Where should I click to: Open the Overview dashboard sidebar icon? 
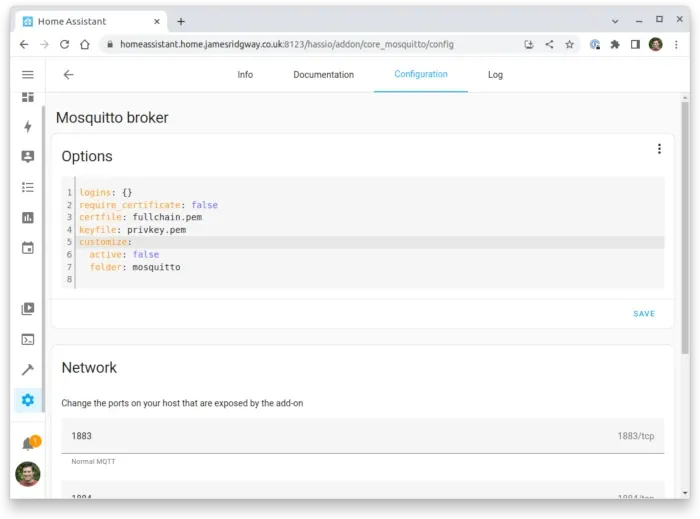[x=28, y=97]
